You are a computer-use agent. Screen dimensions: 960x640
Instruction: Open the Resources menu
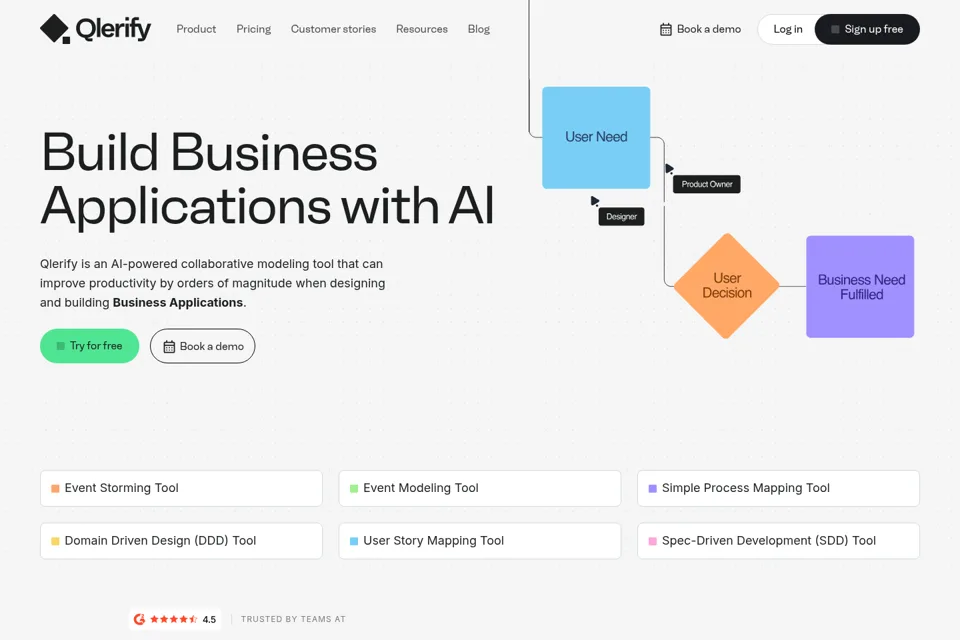point(422,29)
